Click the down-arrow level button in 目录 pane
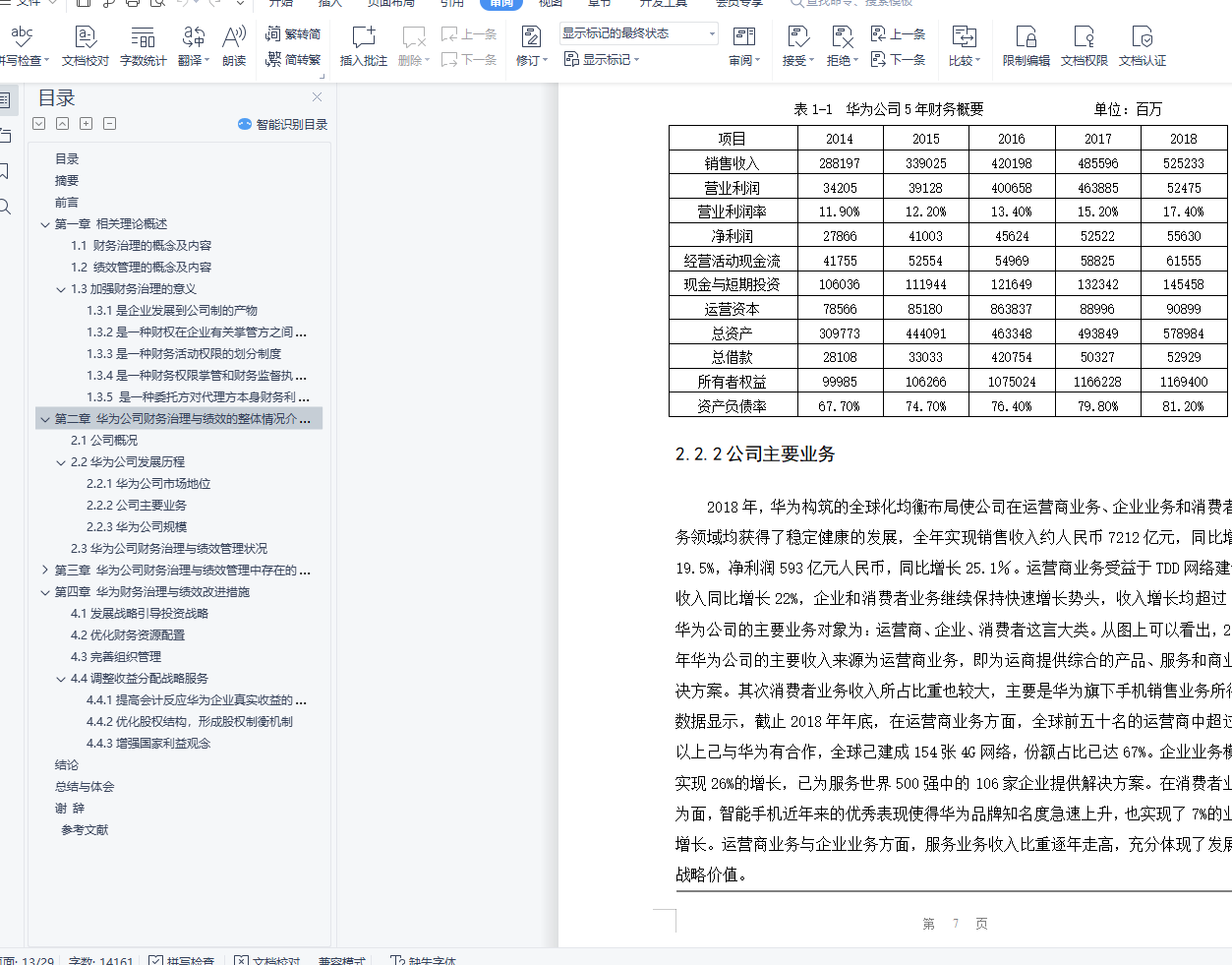This screenshot has width=1232, height=965. coord(39,124)
